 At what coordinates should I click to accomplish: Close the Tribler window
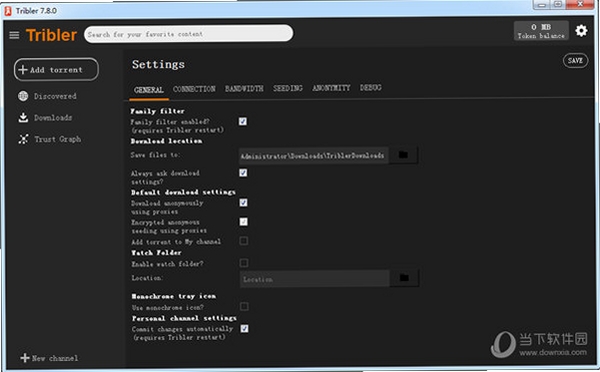(x=580, y=5)
